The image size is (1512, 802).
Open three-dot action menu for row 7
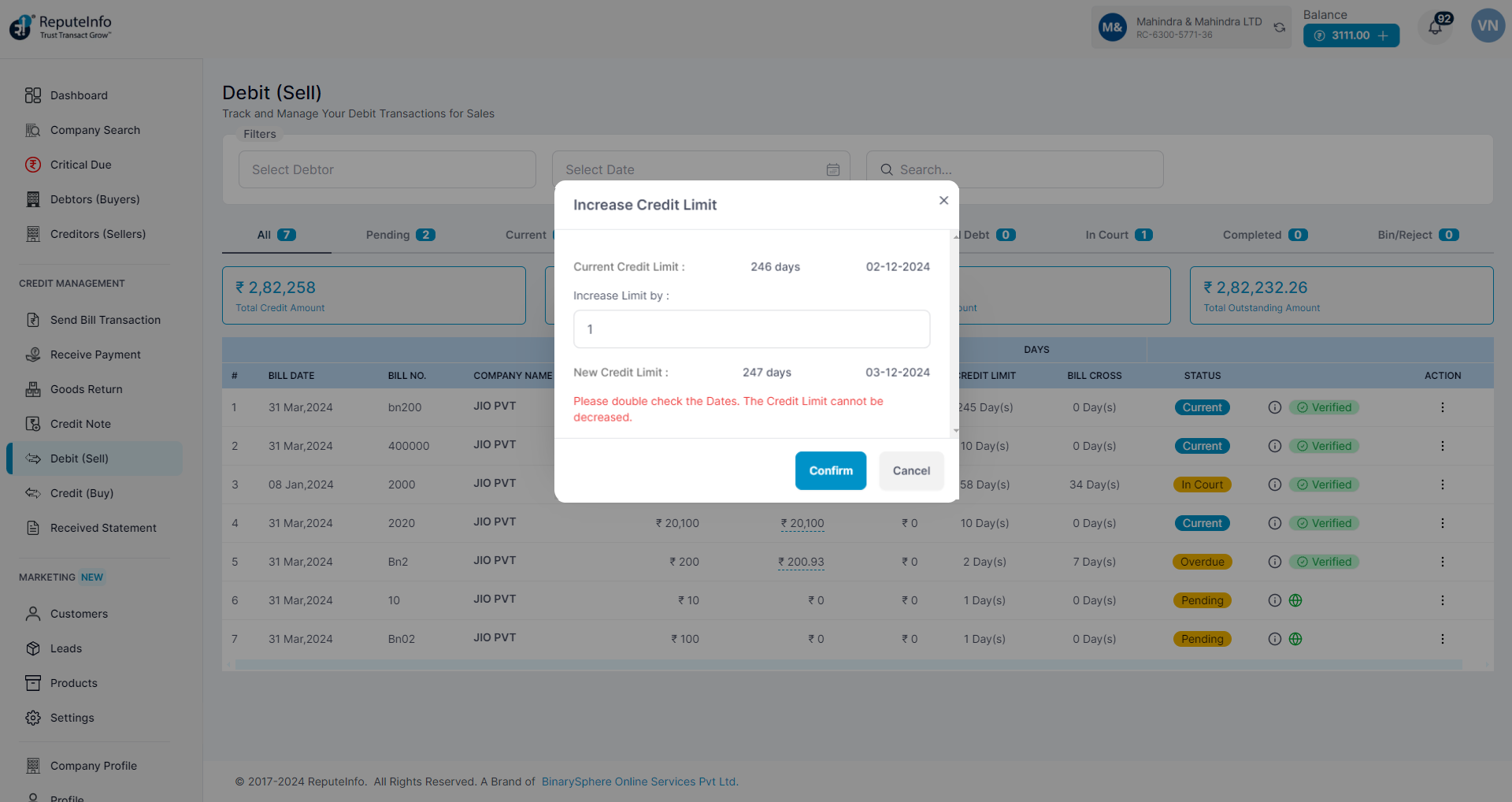[x=1442, y=639]
